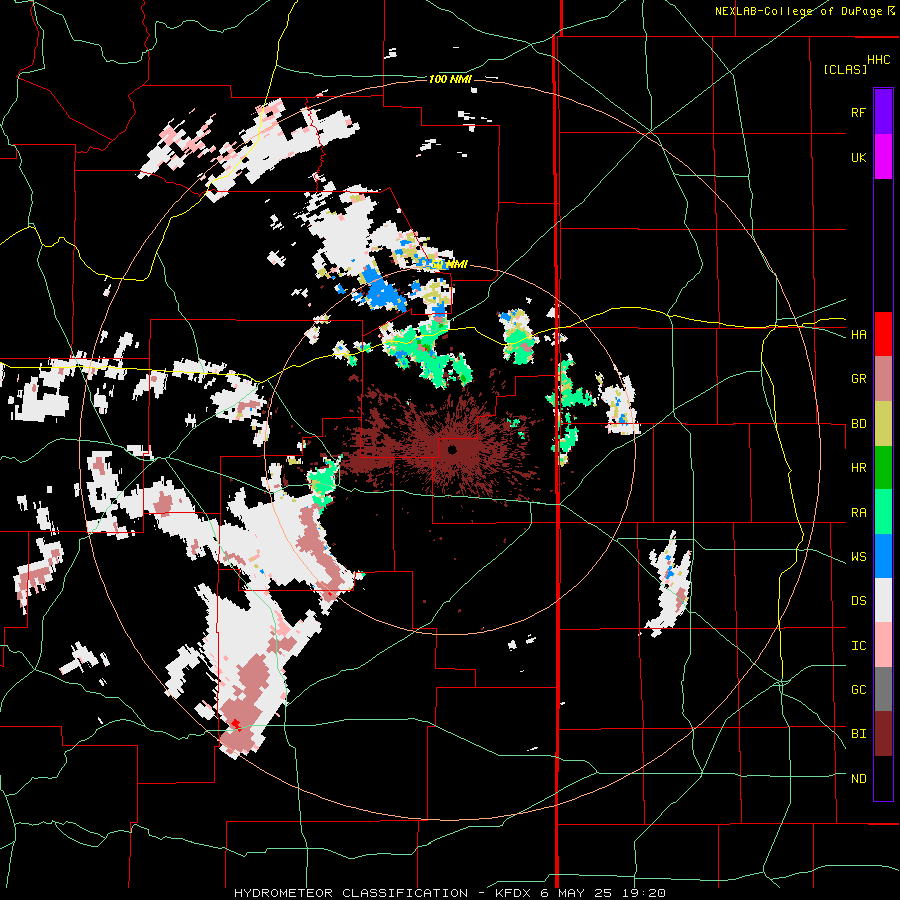
Task: Click the 50 NMI range ring label
Action: click(x=448, y=264)
